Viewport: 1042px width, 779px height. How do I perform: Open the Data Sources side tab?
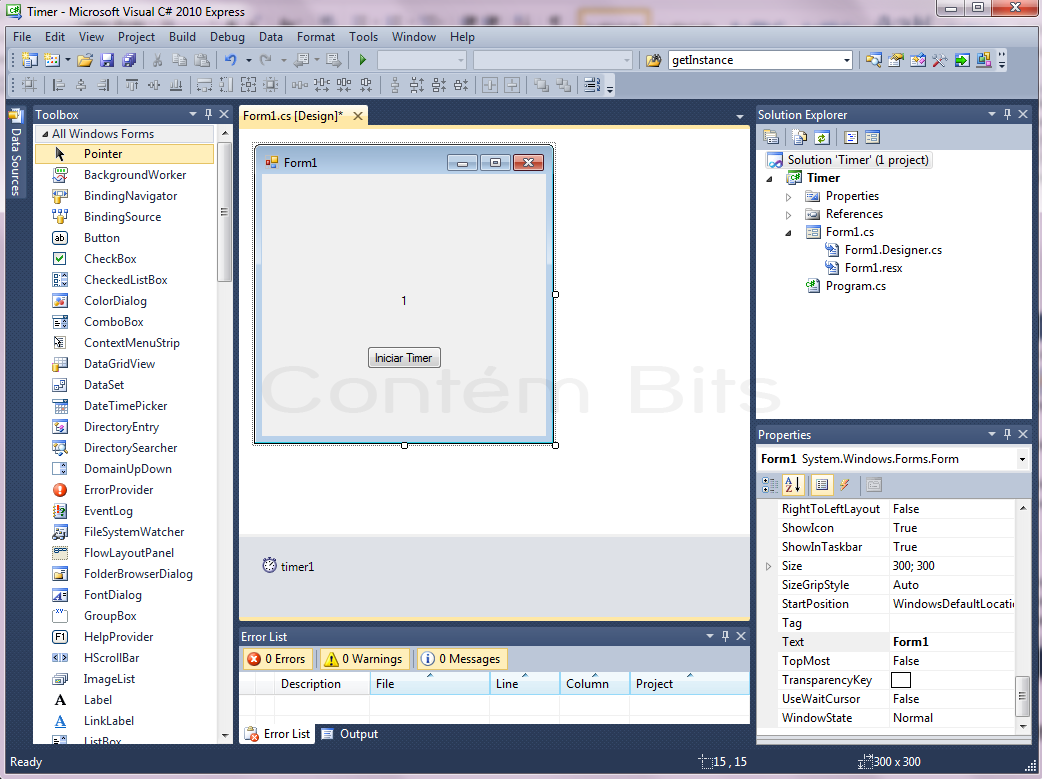tap(15, 154)
